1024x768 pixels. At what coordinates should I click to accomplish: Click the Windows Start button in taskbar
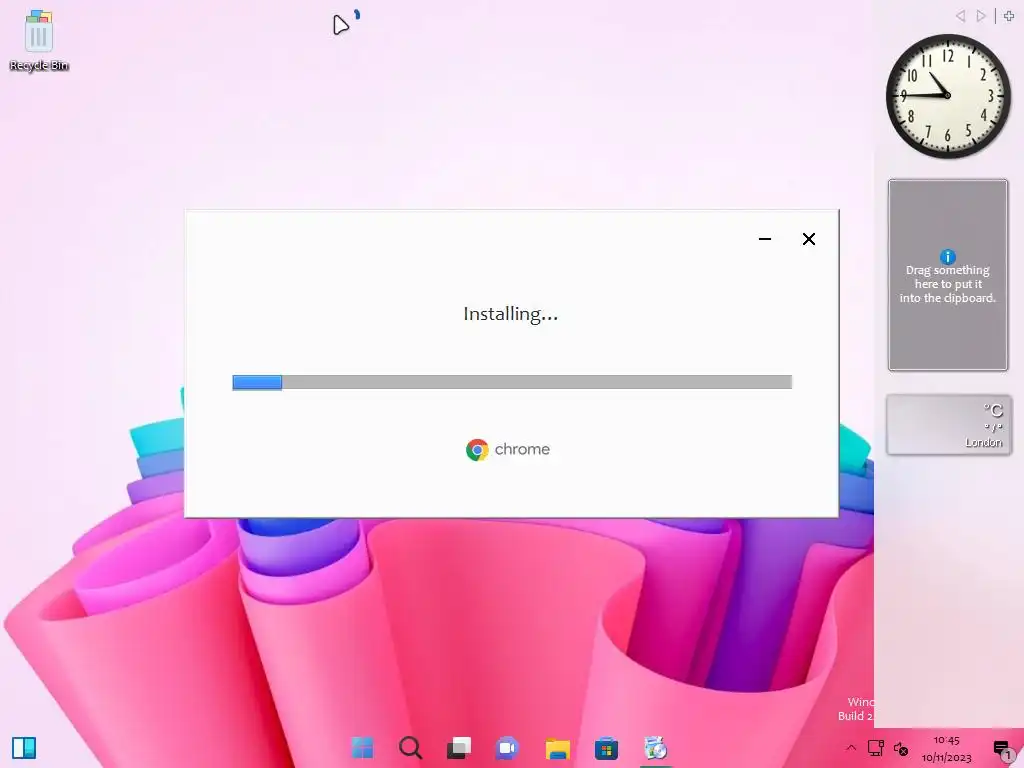362,747
